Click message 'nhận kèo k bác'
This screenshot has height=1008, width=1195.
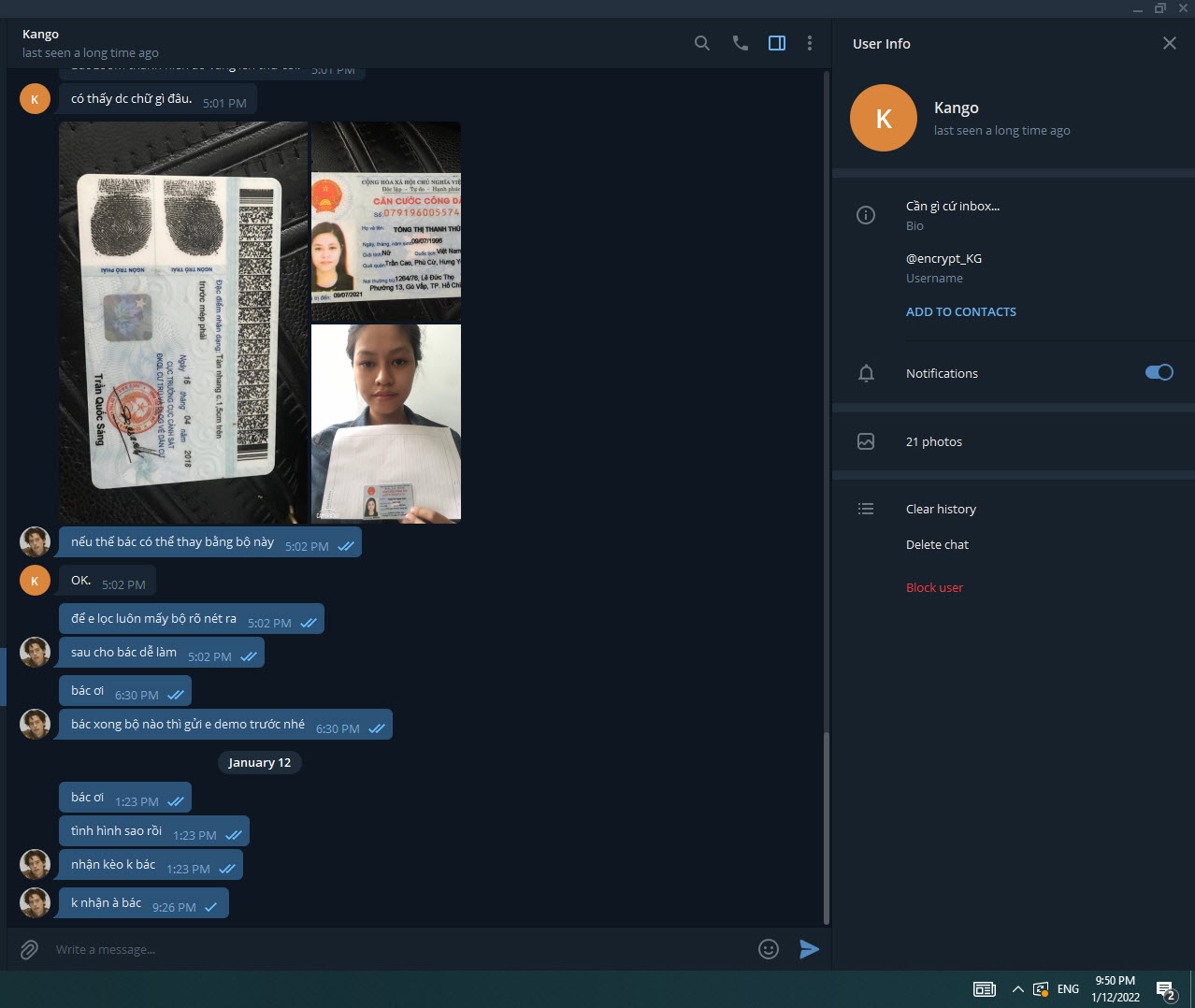coord(151,865)
